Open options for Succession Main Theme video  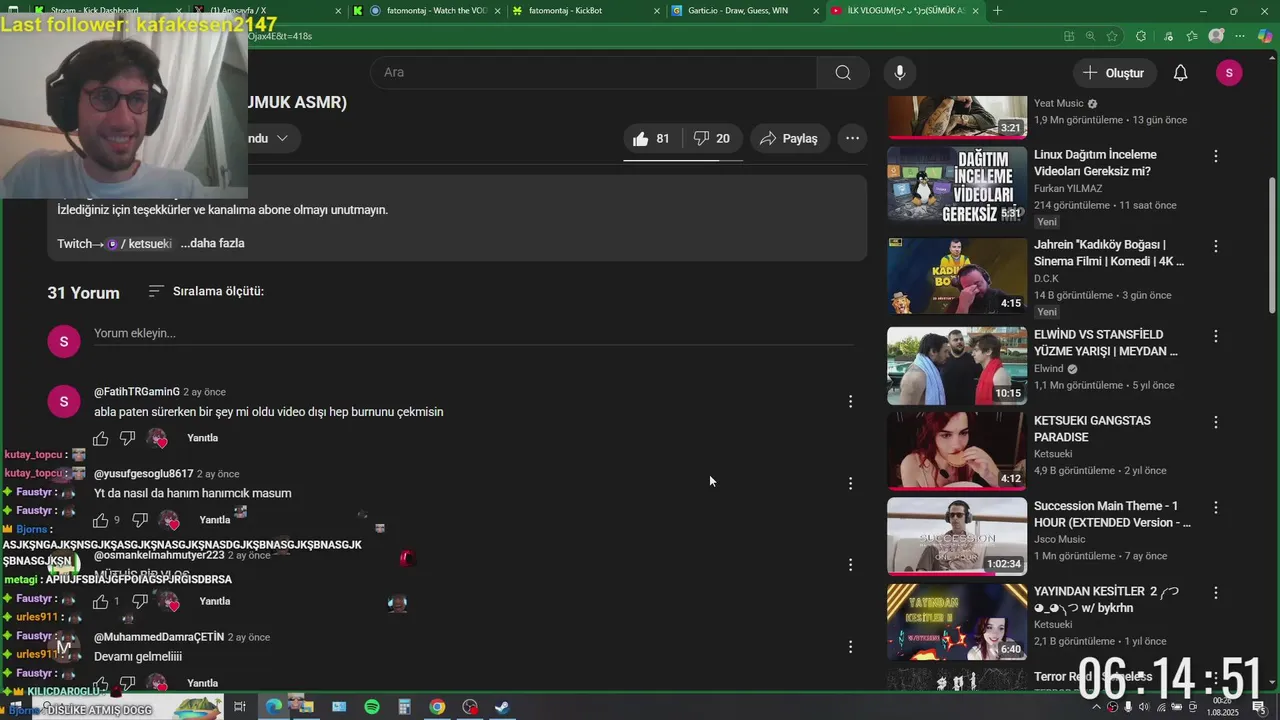tap(1216, 508)
